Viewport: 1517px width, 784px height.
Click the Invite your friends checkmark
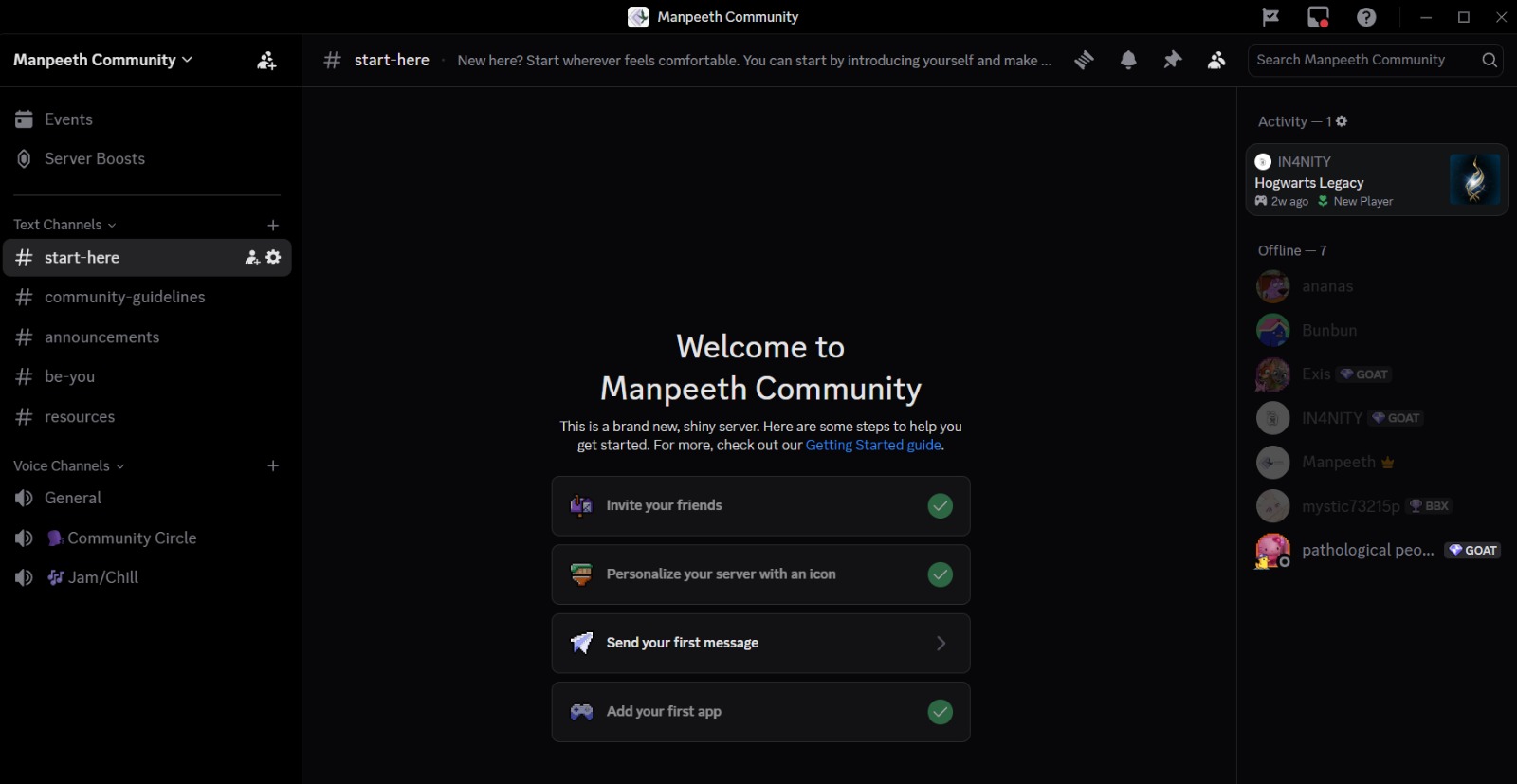point(940,506)
